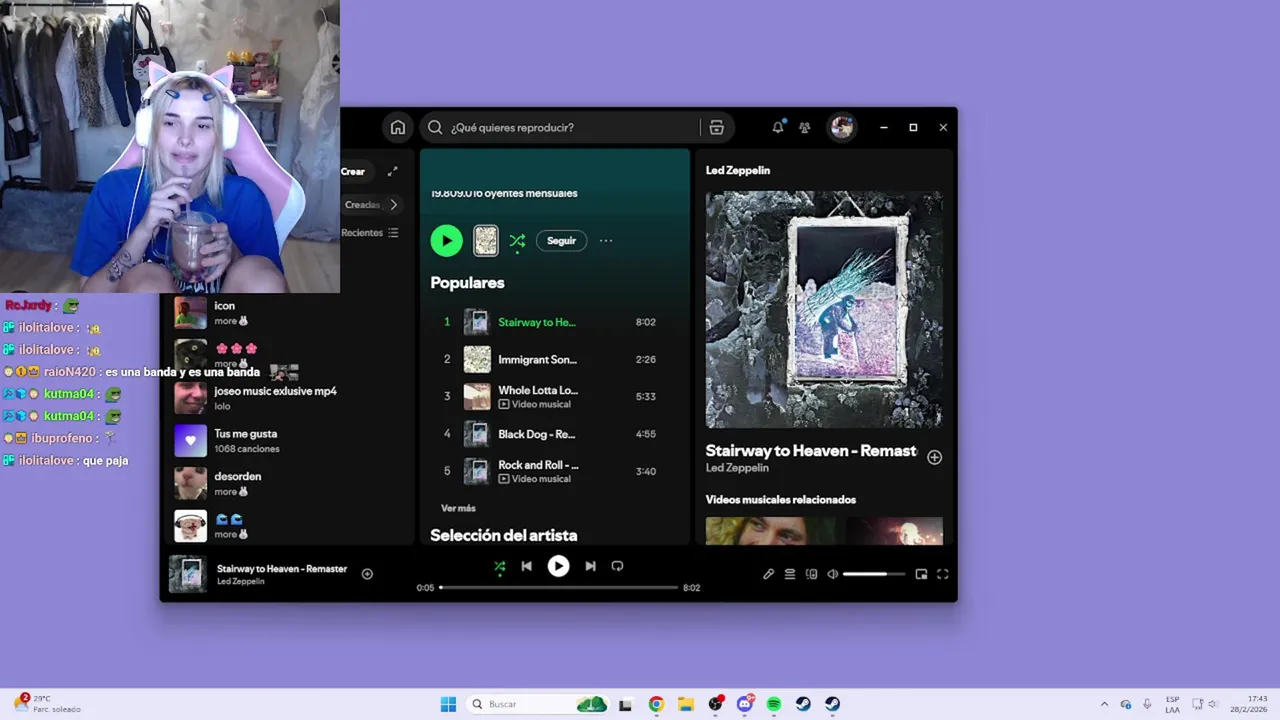Add current song to library in player bar

pyautogui.click(x=367, y=574)
